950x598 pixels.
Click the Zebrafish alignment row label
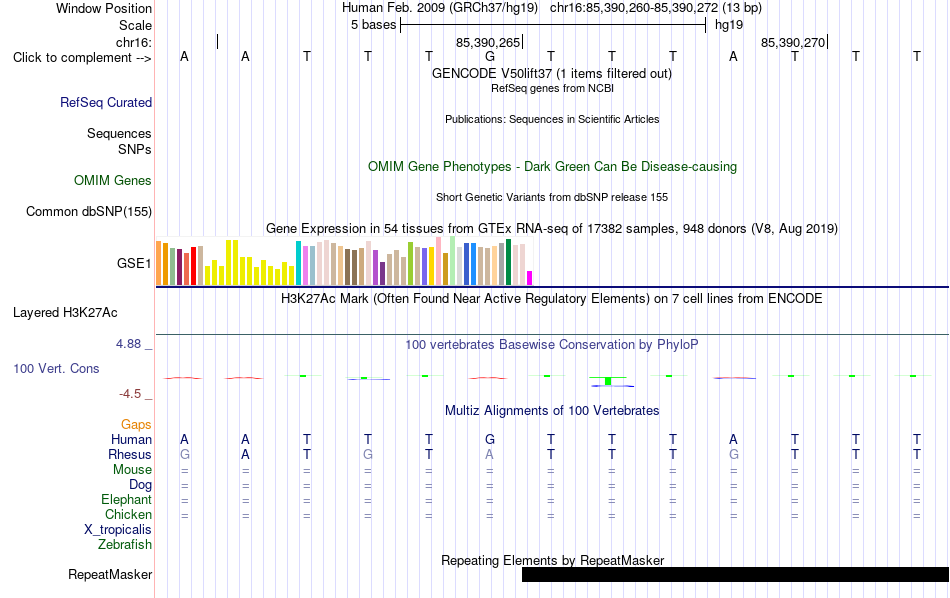point(125,544)
